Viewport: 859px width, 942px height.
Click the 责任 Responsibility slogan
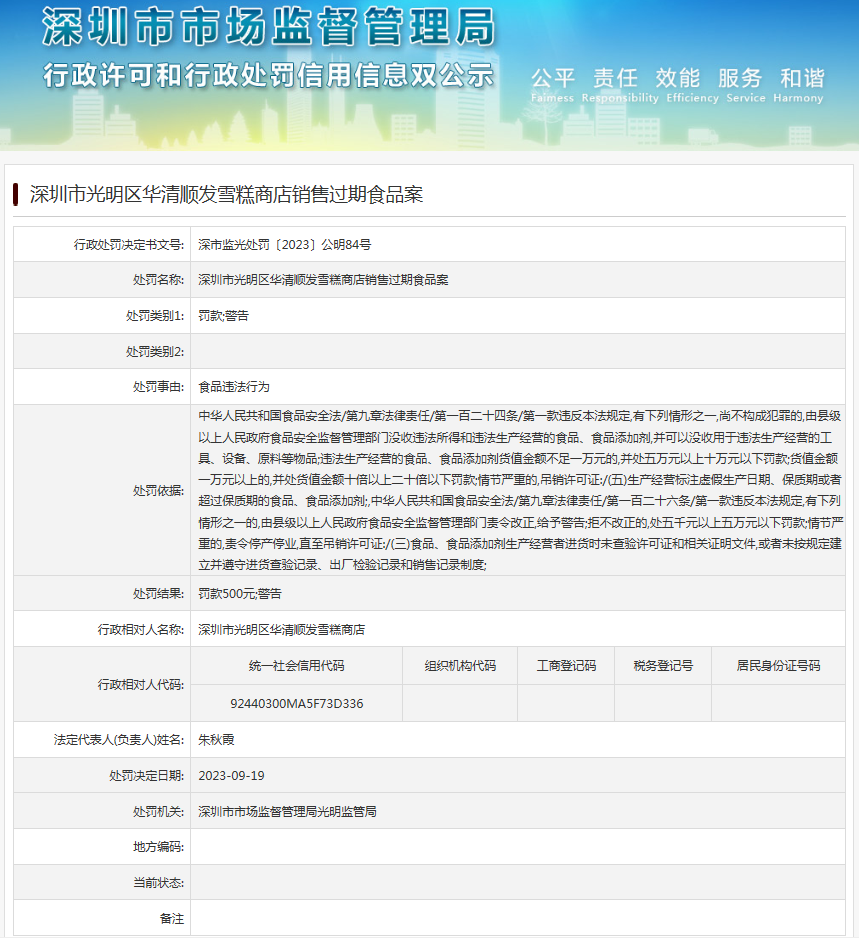[619, 85]
